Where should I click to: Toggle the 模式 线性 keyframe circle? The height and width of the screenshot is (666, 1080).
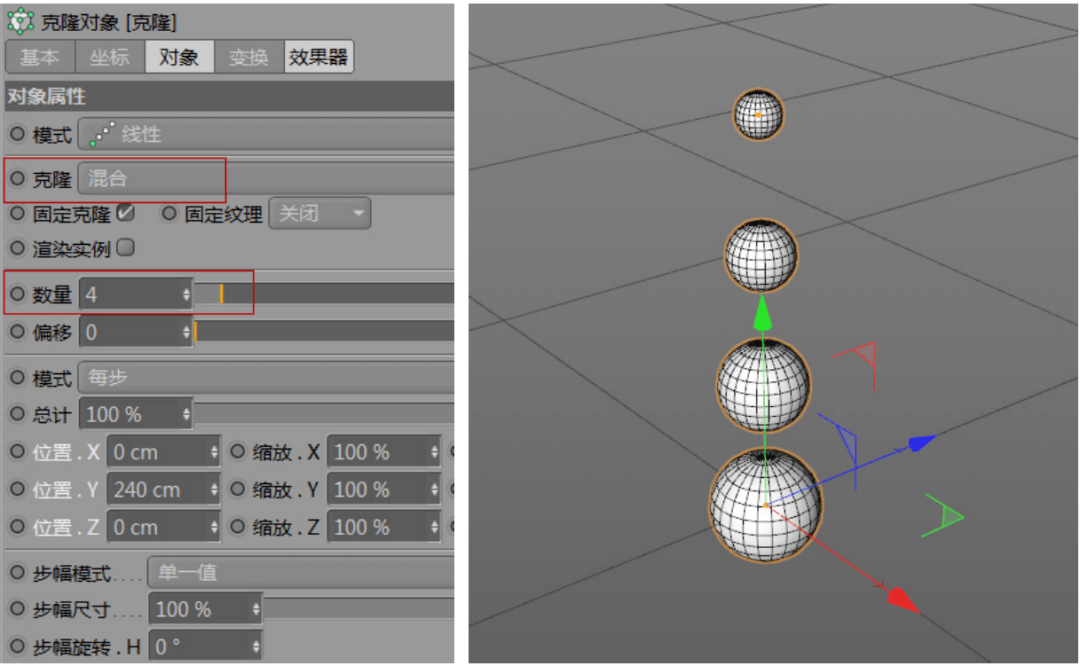click(x=17, y=134)
